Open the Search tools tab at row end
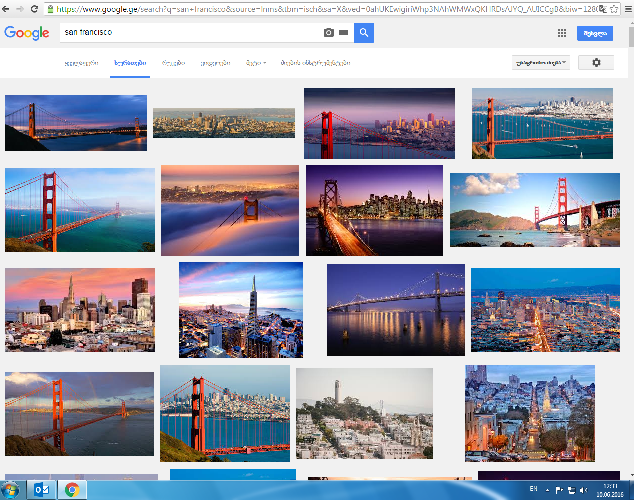This screenshot has height=501, width=634. 315,63
